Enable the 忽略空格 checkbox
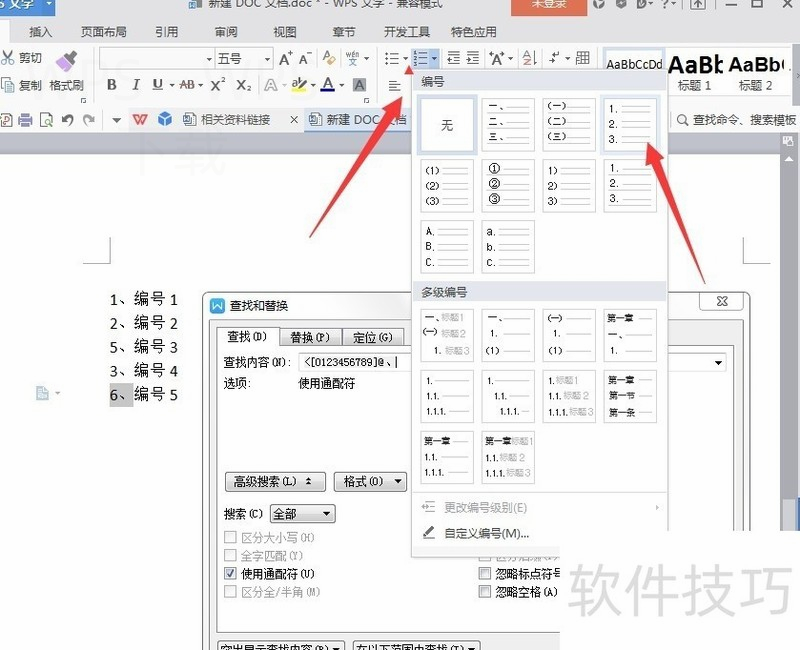 [x=484, y=591]
